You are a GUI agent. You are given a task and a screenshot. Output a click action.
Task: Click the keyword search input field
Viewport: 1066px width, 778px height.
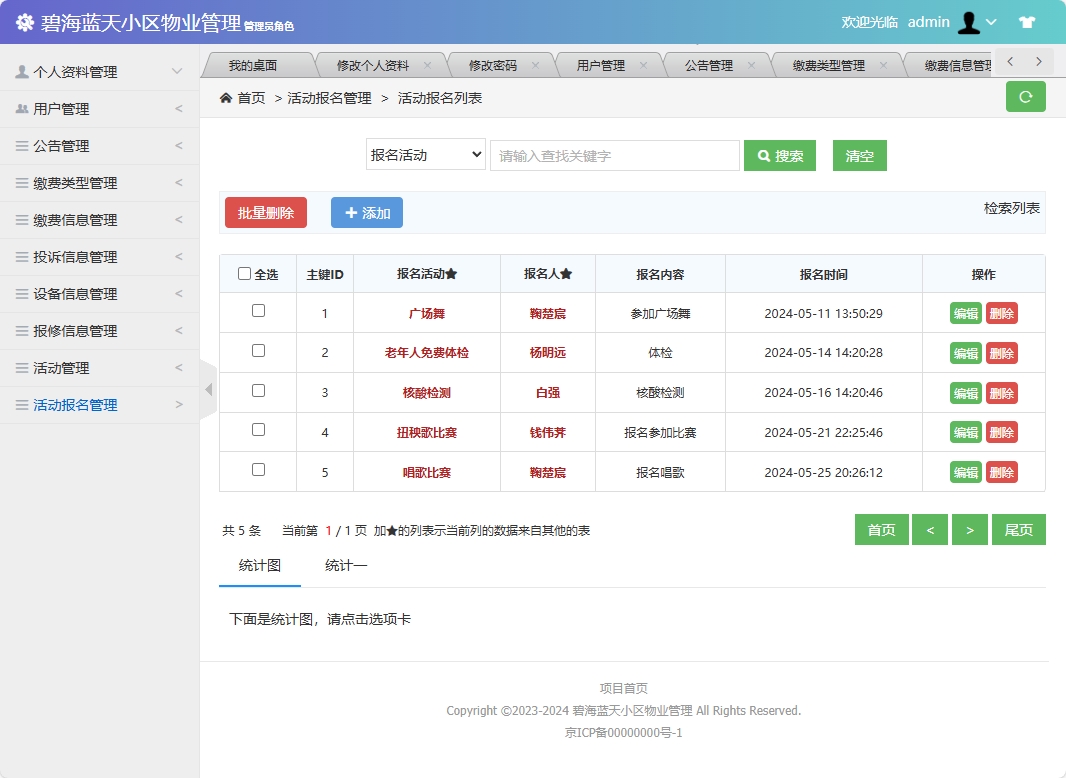point(614,155)
